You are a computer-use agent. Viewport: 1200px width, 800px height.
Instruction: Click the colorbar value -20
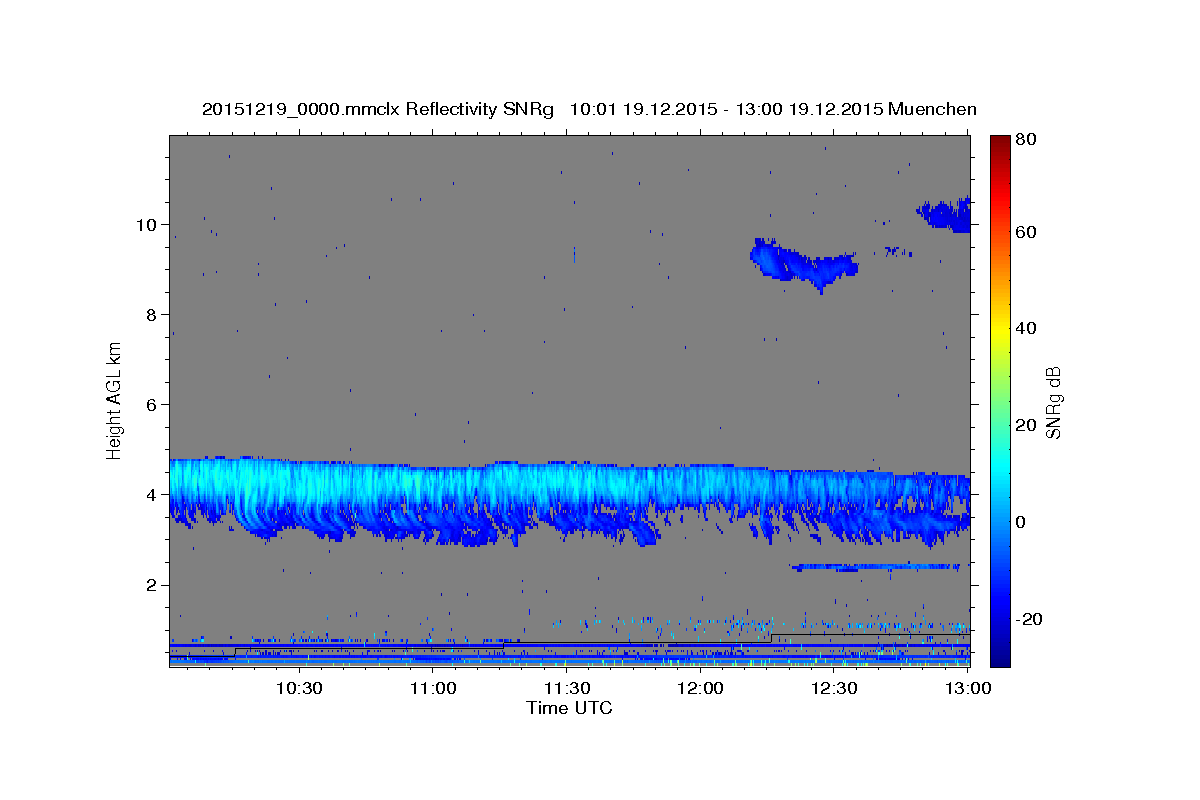tap(1029, 619)
